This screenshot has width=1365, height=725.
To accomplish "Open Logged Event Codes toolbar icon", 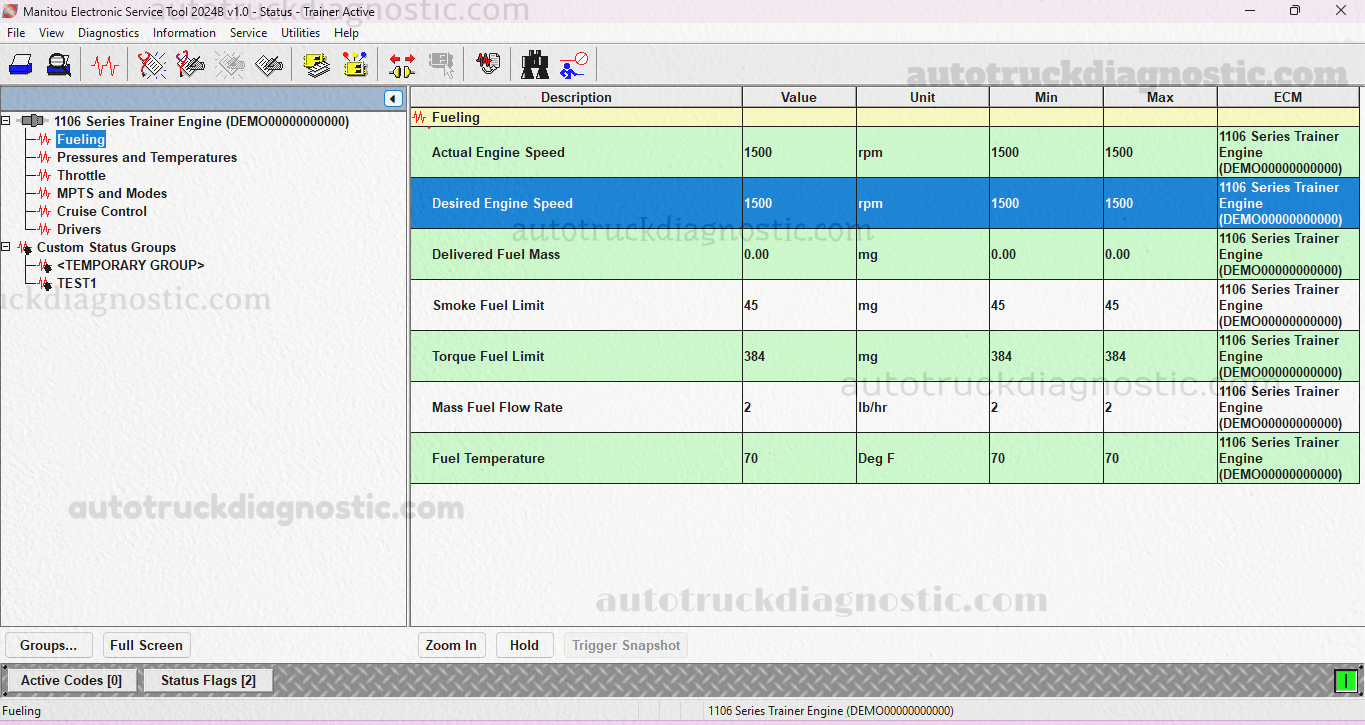I will [x=268, y=65].
